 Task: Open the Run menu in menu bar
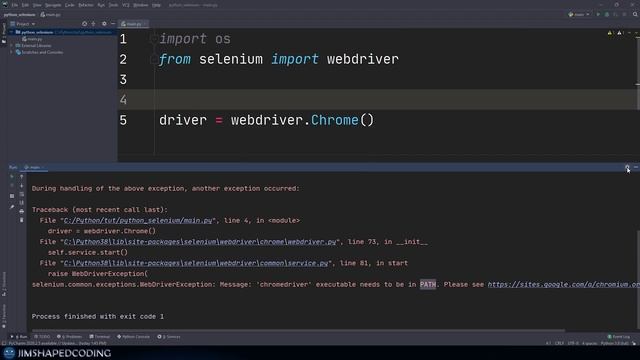pyautogui.click(x=101, y=5)
